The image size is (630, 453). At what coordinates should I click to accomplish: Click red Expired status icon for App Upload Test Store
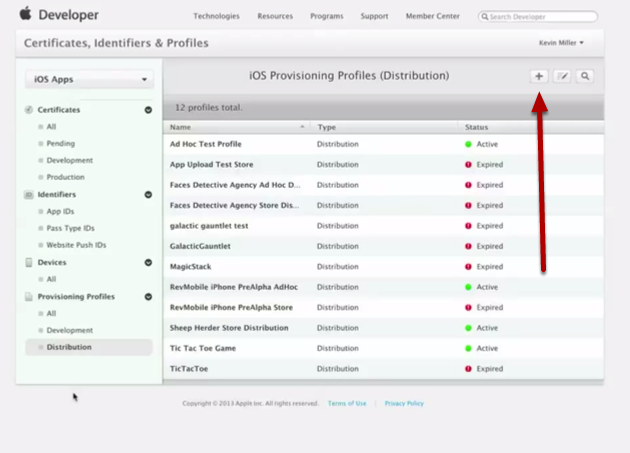click(x=468, y=164)
